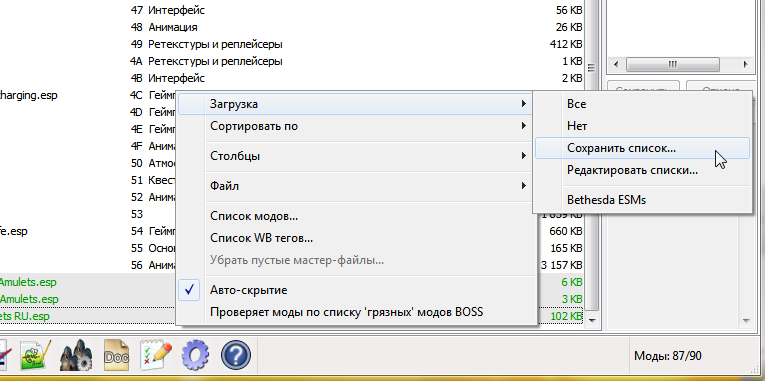Click the 'грязных' модов BOSS check entry

coord(356,312)
